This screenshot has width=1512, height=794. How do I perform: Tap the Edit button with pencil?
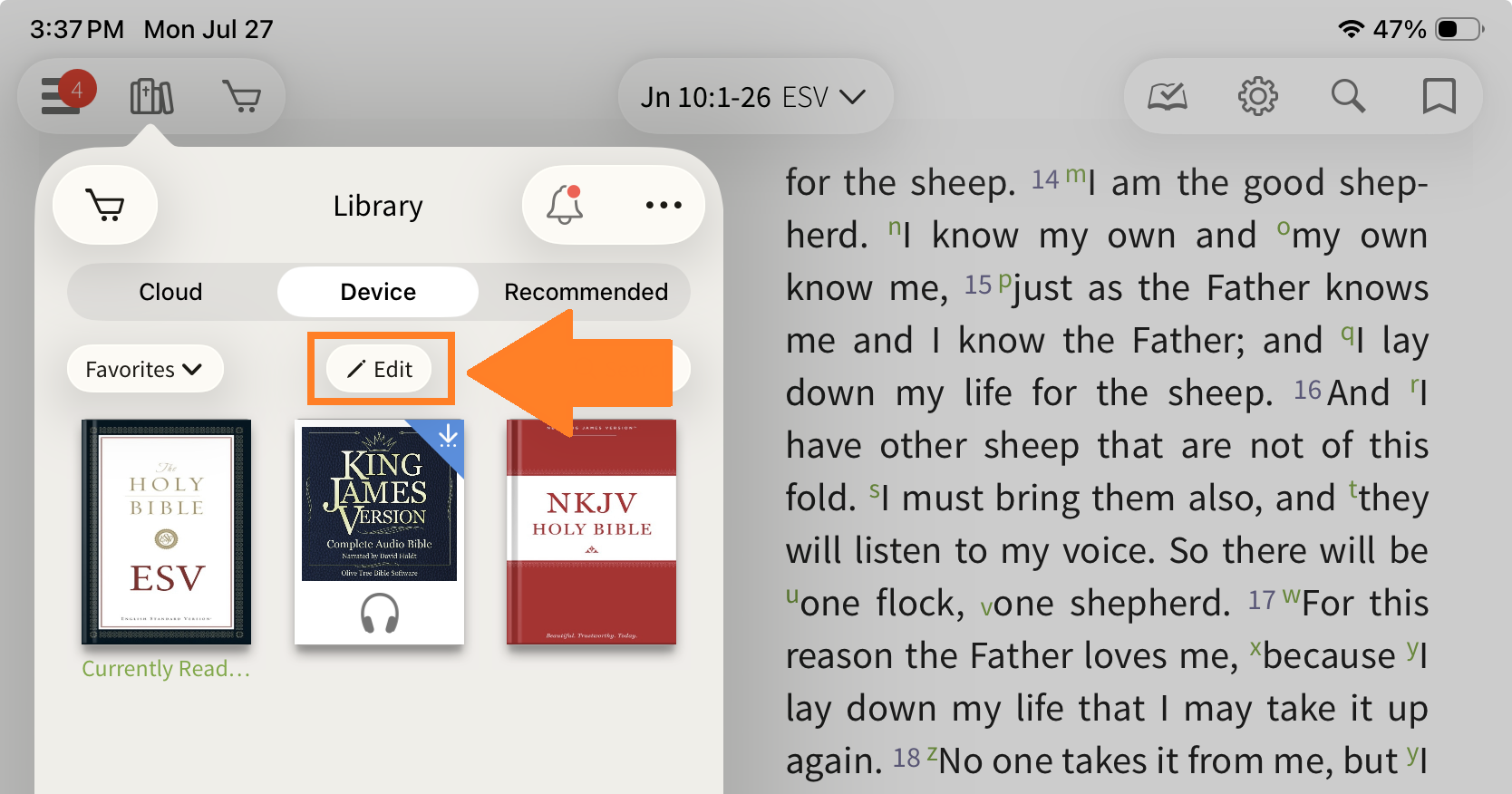[380, 369]
